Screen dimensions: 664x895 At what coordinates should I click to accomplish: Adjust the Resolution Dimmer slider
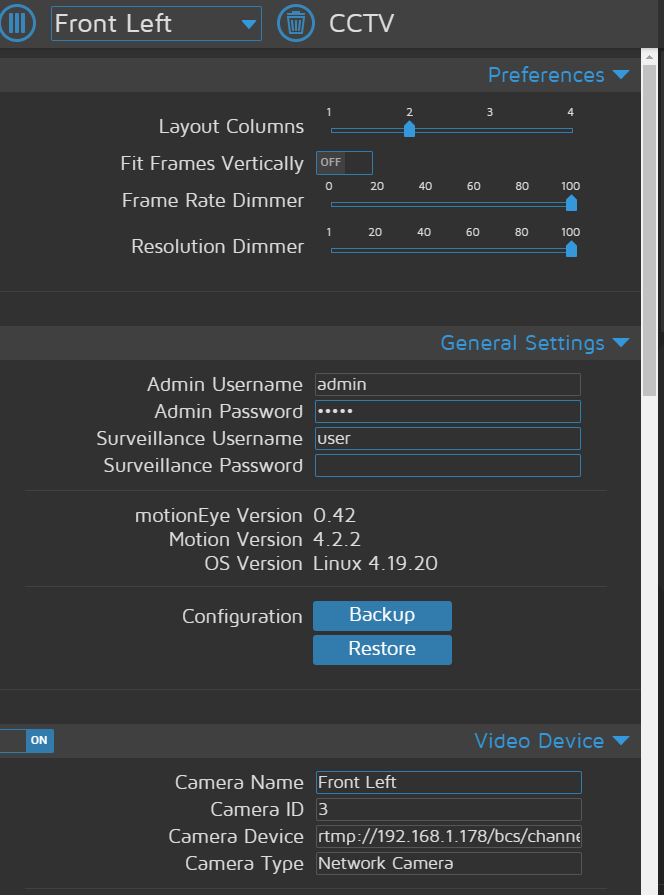(x=570, y=250)
